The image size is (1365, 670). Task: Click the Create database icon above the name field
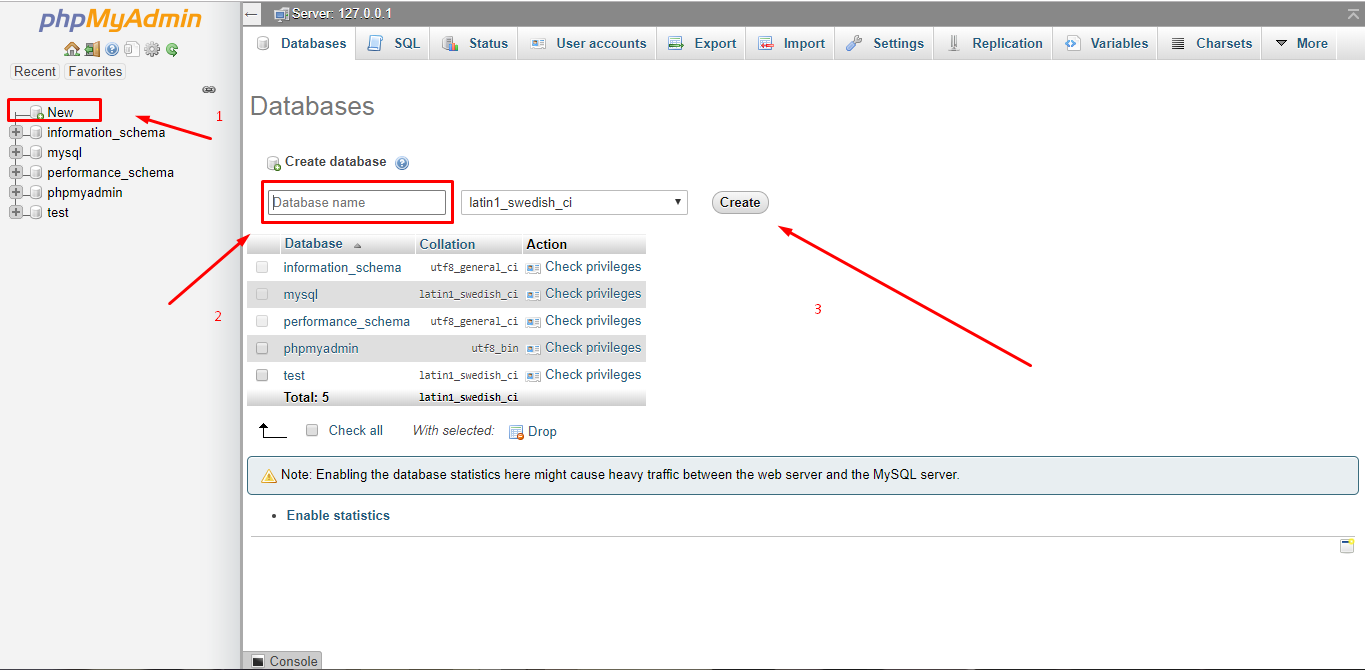273,162
